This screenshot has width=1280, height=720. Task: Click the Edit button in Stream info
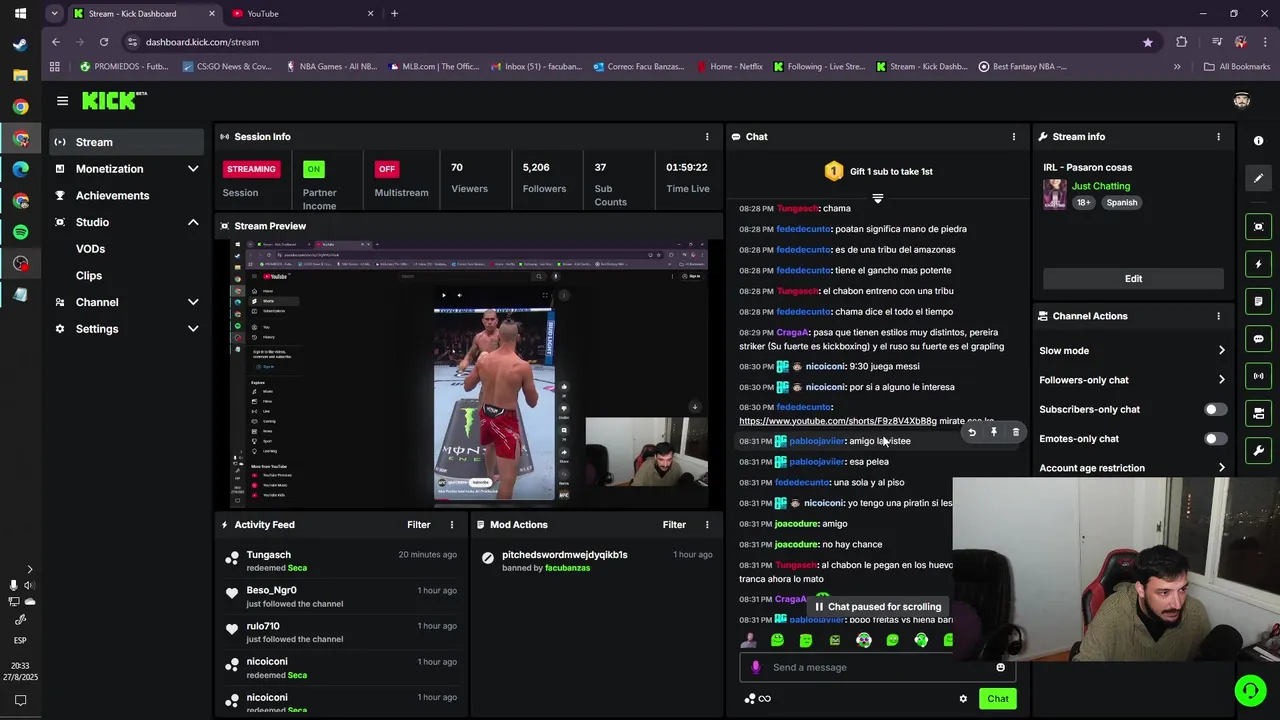[x=1133, y=279]
